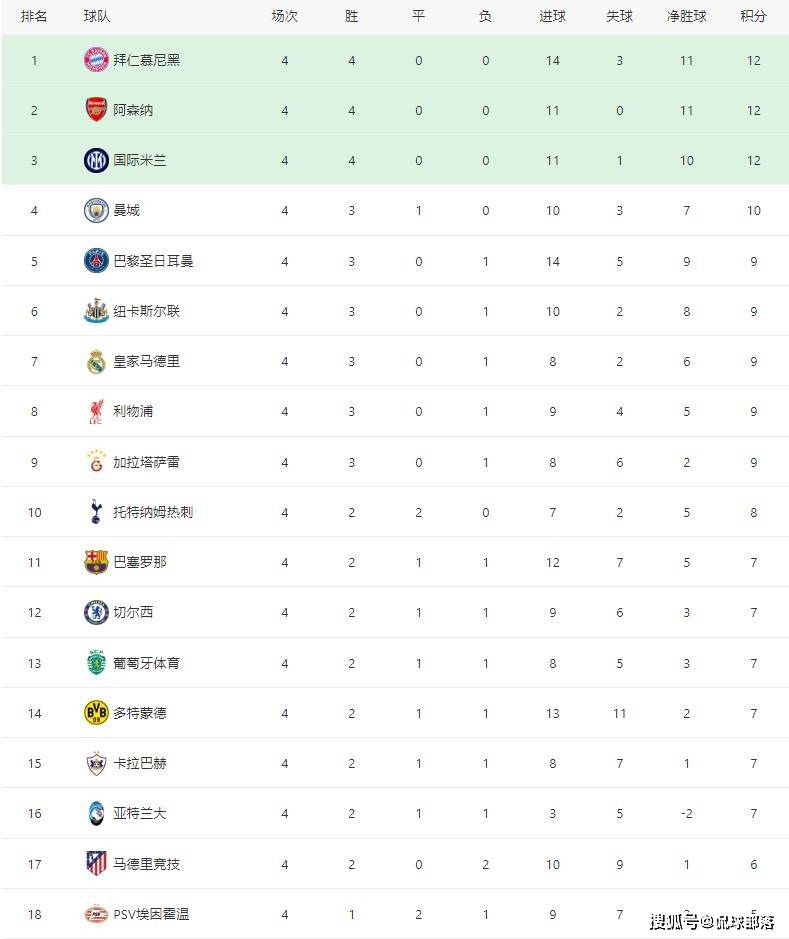Click the 进球 column header
The height and width of the screenshot is (939, 789).
click(552, 17)
